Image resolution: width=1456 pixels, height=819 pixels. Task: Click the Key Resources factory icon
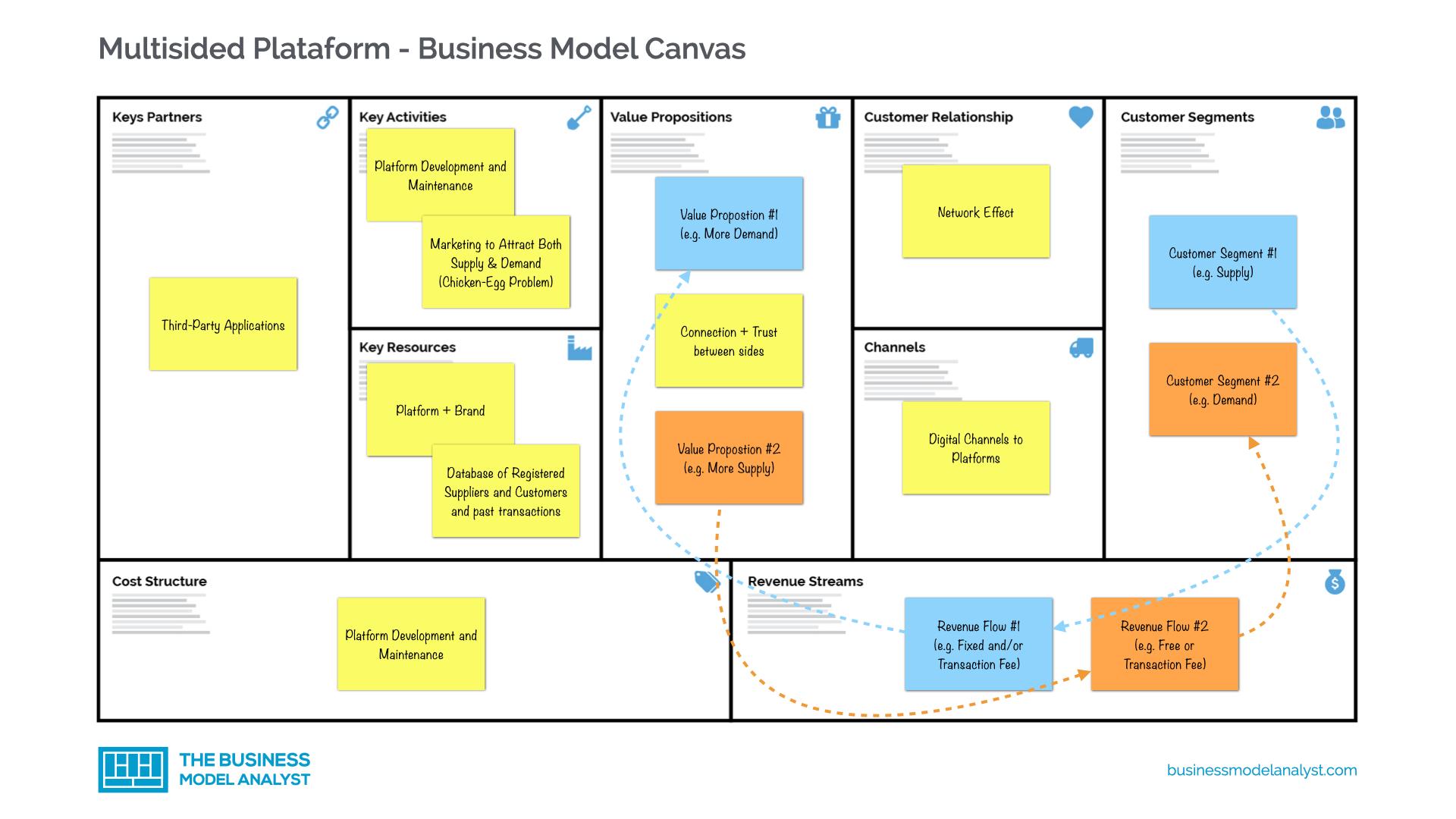click(x=579, y=347)
